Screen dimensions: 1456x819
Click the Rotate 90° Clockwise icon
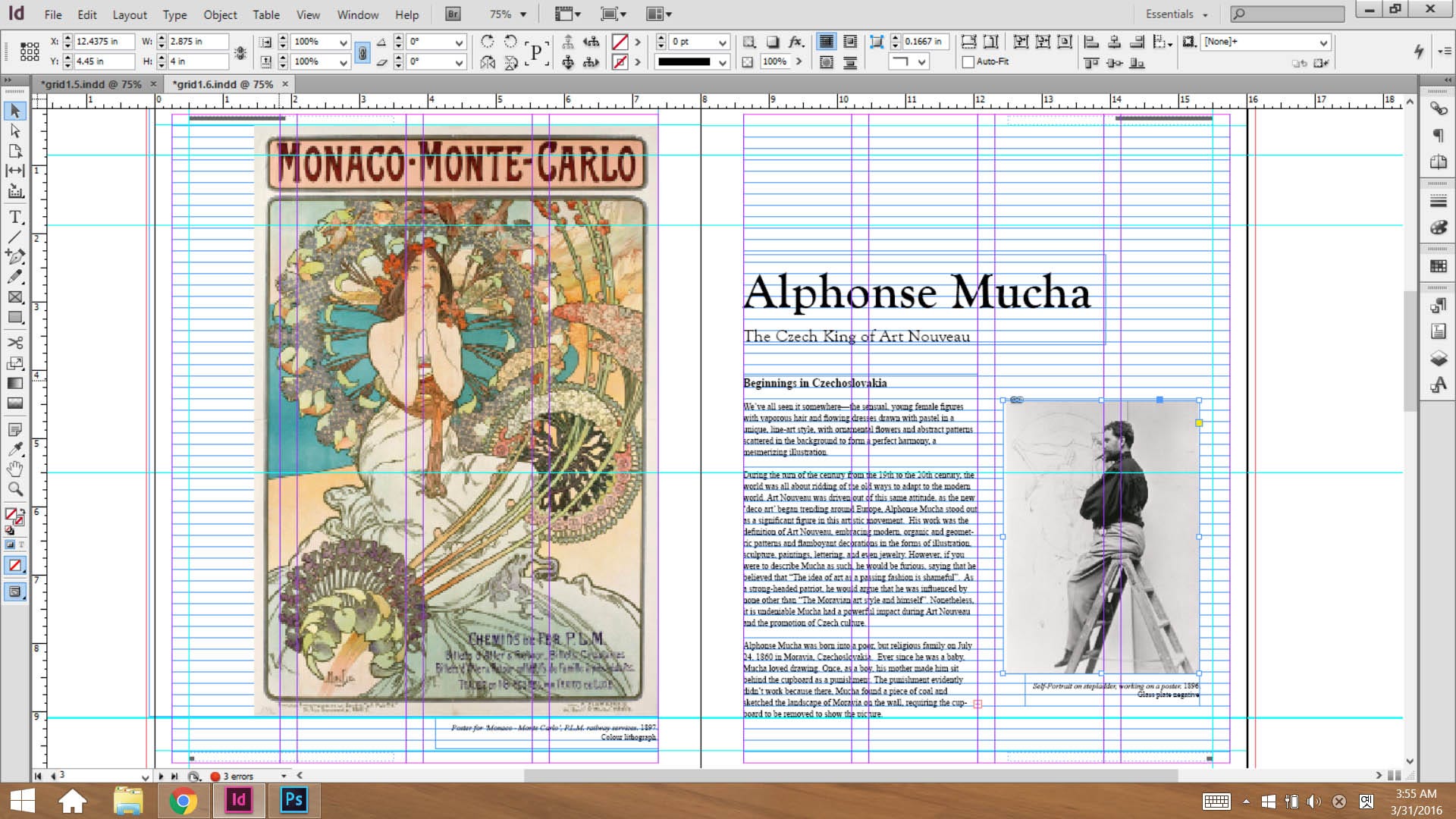(x=488, y=42)
